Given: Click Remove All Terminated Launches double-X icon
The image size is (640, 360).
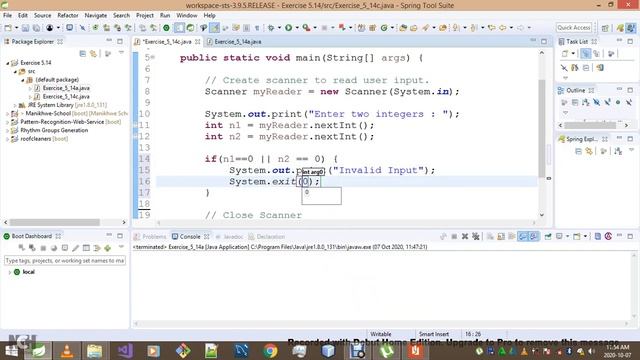Looking at the screenshot, I should pyautogui.click(x=476, y=236).
